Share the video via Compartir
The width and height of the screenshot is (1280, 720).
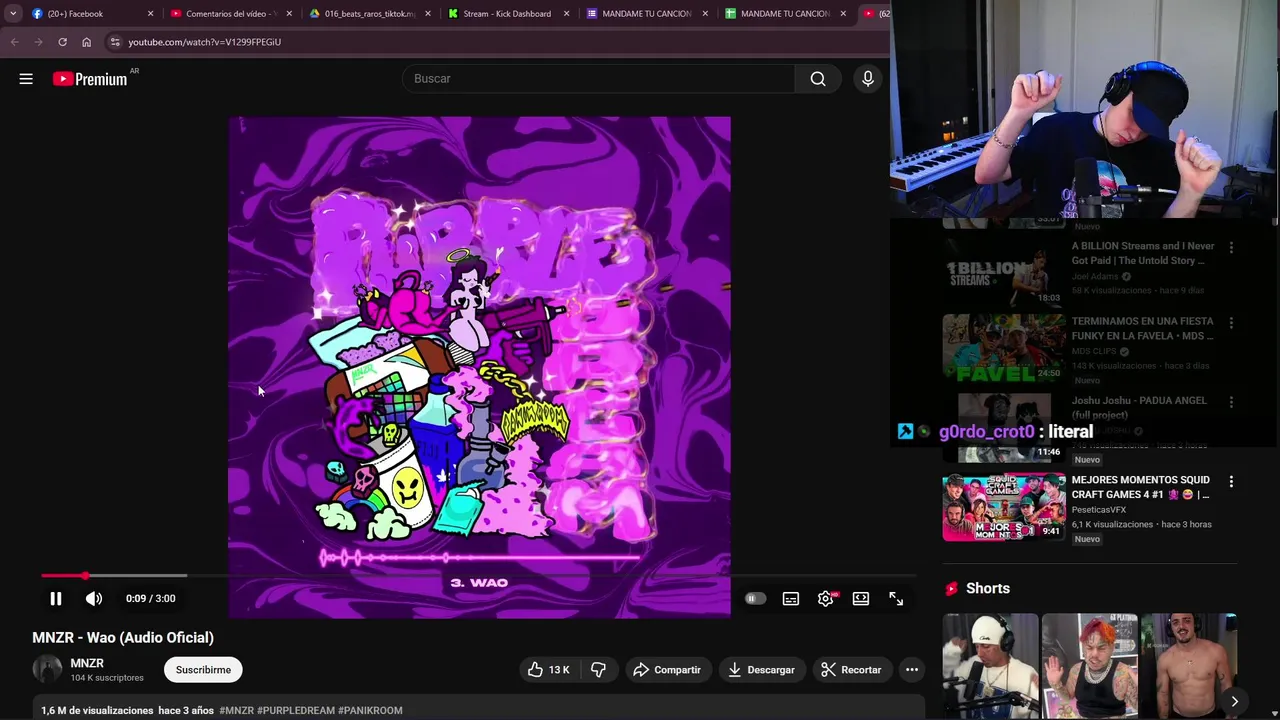(x=667, y=670)
